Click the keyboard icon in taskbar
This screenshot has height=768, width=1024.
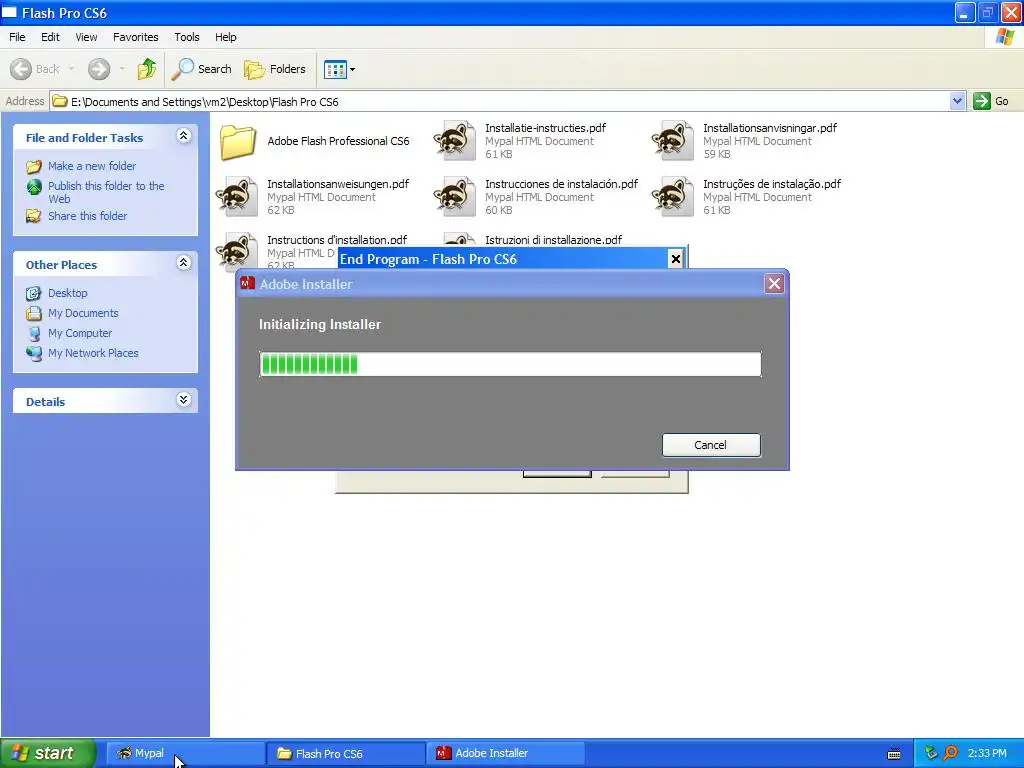pos(894,754)
